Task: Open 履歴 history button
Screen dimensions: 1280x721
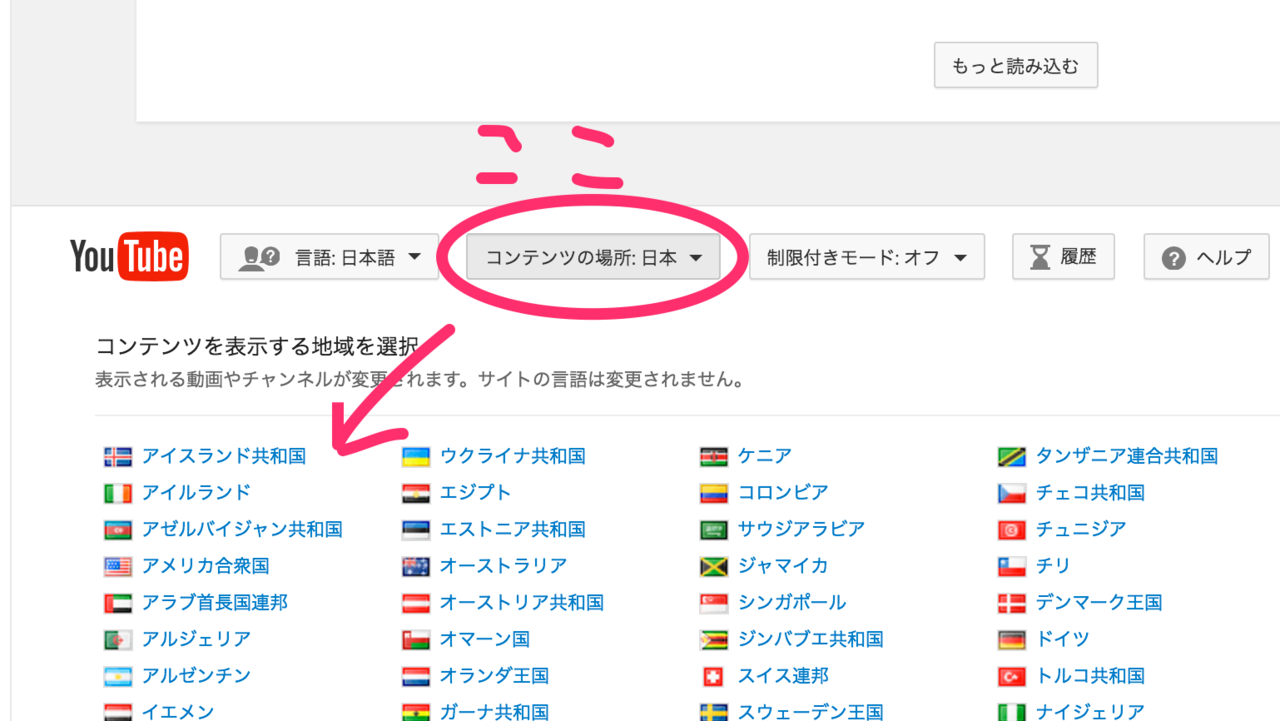Action: coord(1063,257)
